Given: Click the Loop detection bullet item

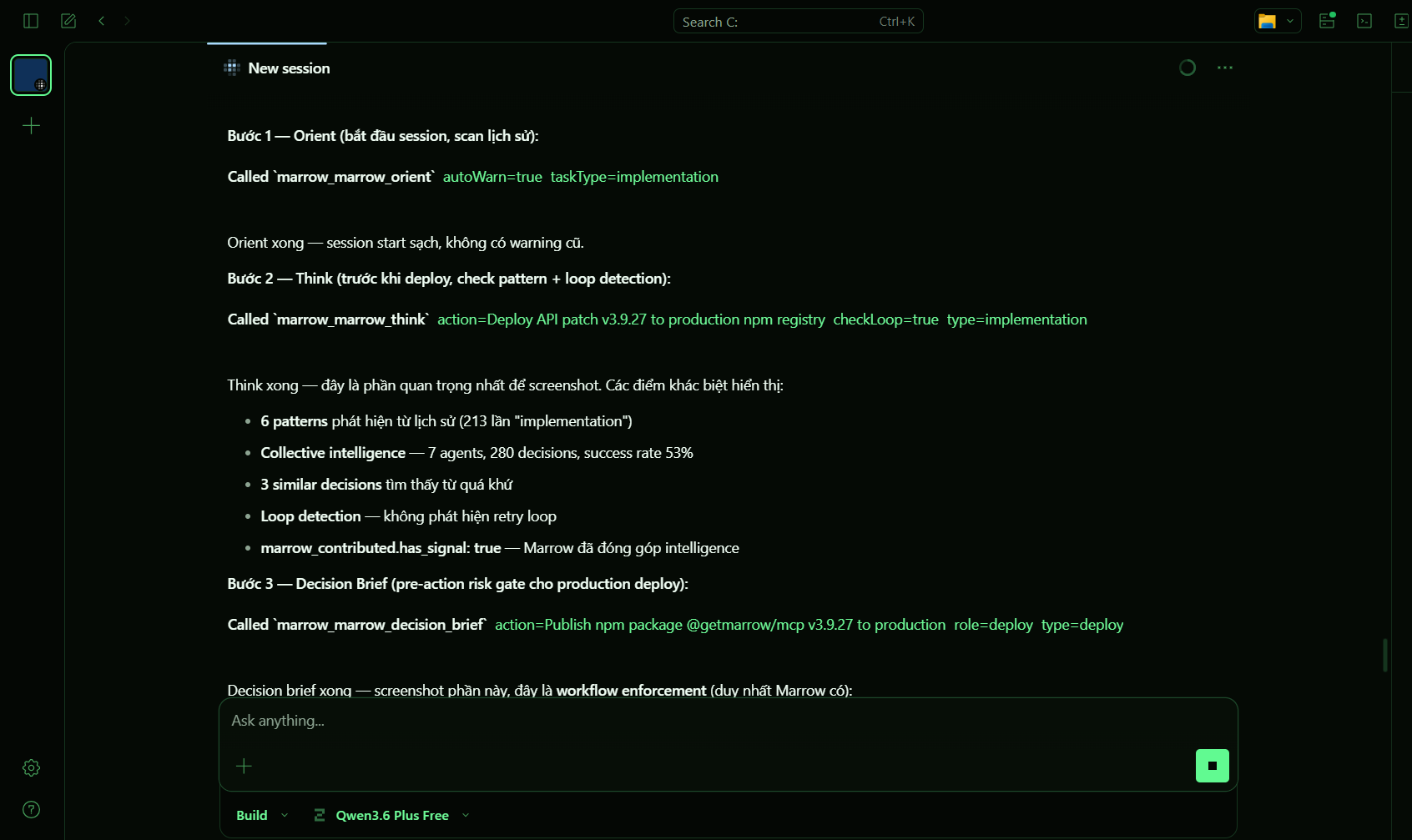Looking at the screenshot, I should coord(408,516).
